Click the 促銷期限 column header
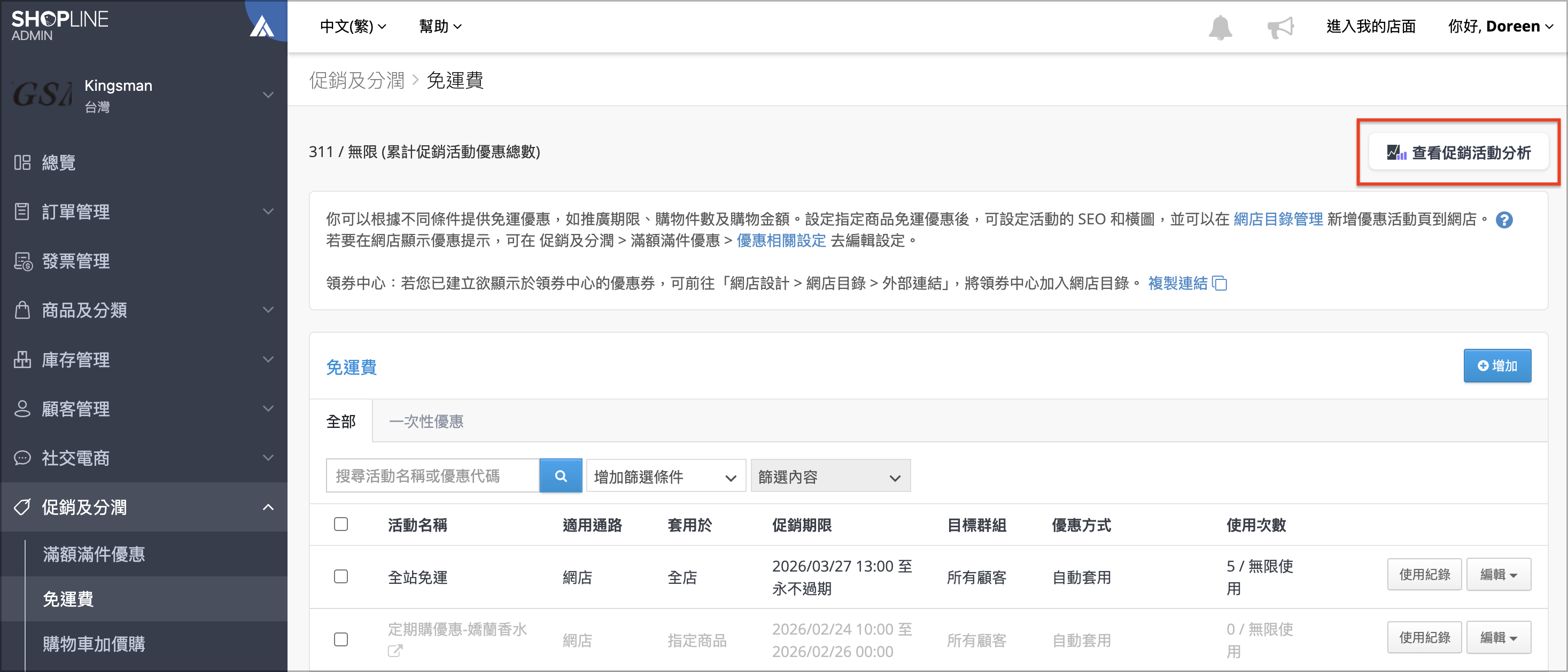The height and width of the screenshot is (672, 1568). [802, 525]
